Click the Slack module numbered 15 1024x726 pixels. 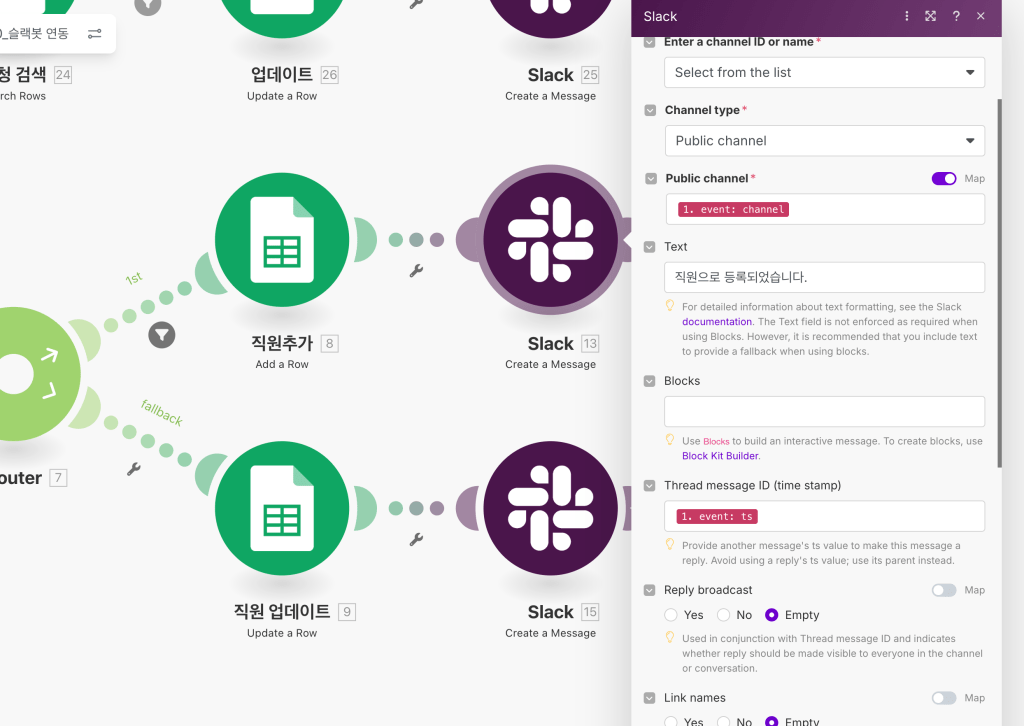pos(550,510)
